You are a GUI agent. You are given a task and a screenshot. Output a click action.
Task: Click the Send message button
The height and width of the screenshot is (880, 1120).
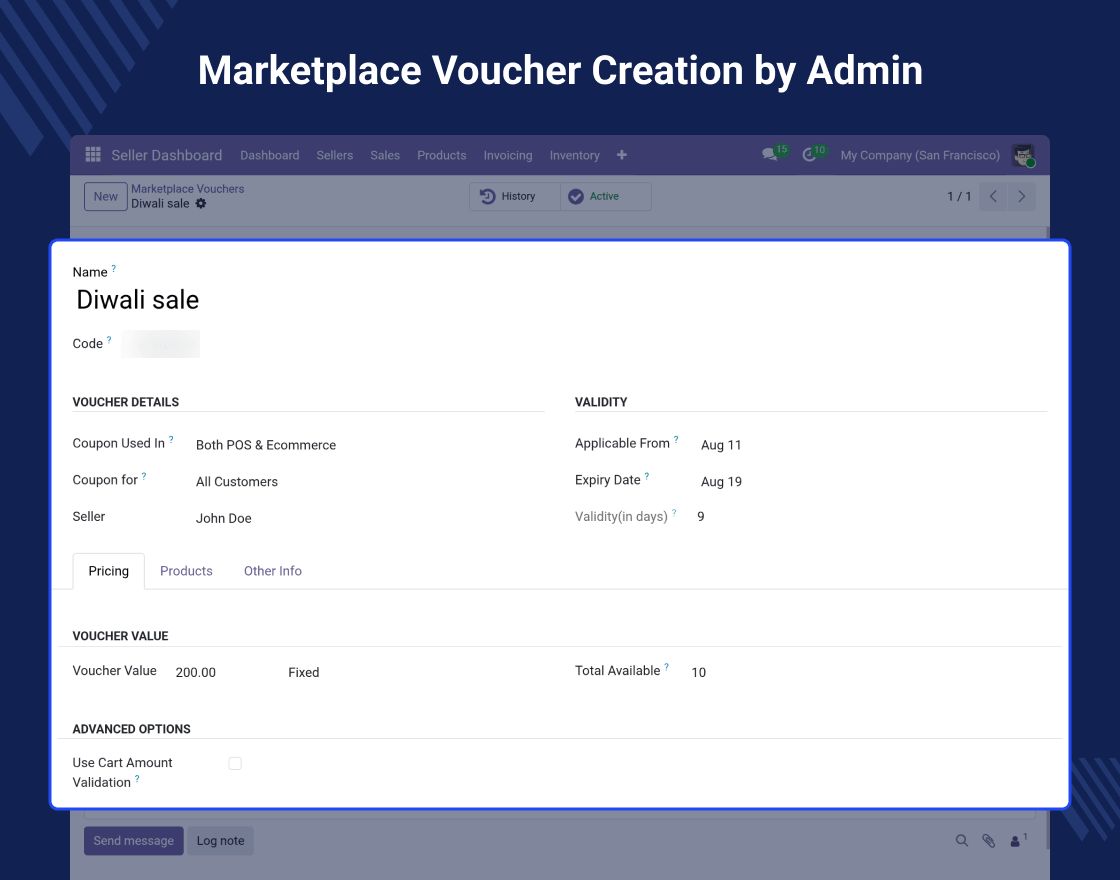tap(134, 841)
